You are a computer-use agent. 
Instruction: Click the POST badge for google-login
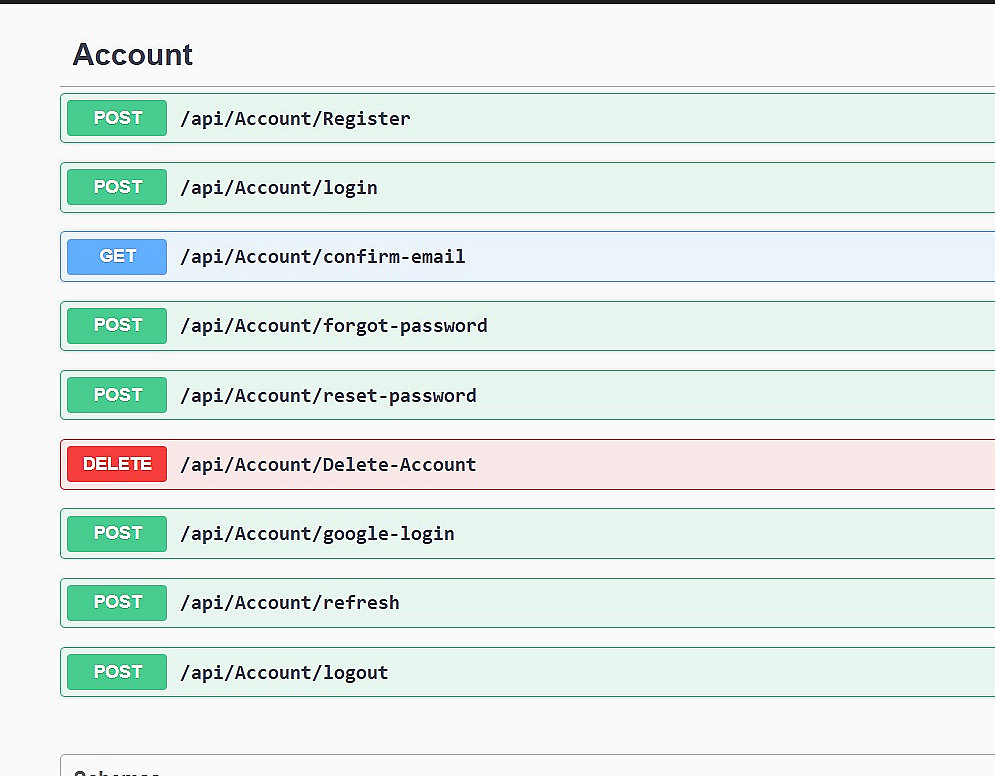pyautogui.click(x=117, y=534)
